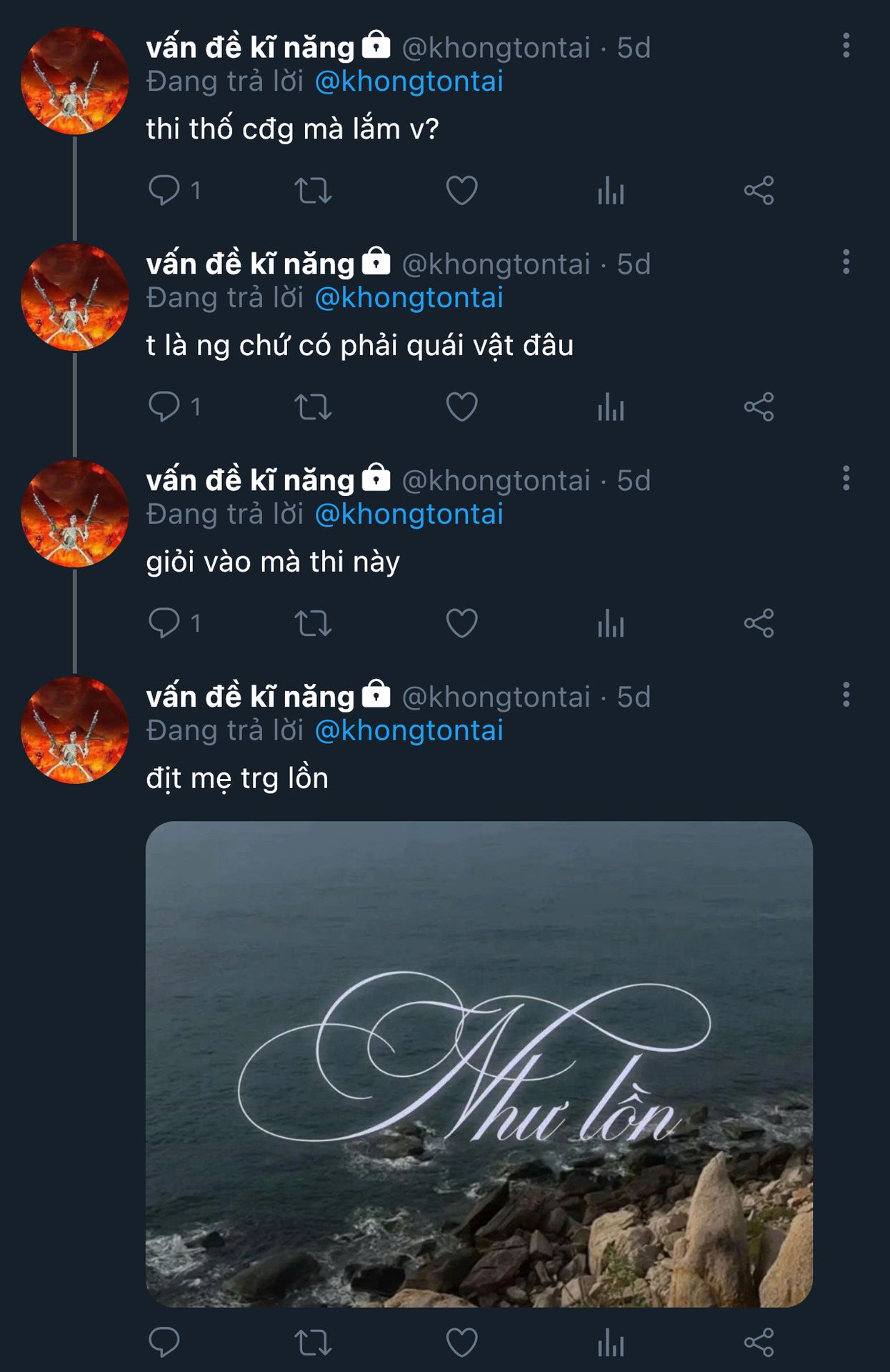
Task: Share the 'thi thố cđg mà lắm v?' tweet
Action: (759, 191)
